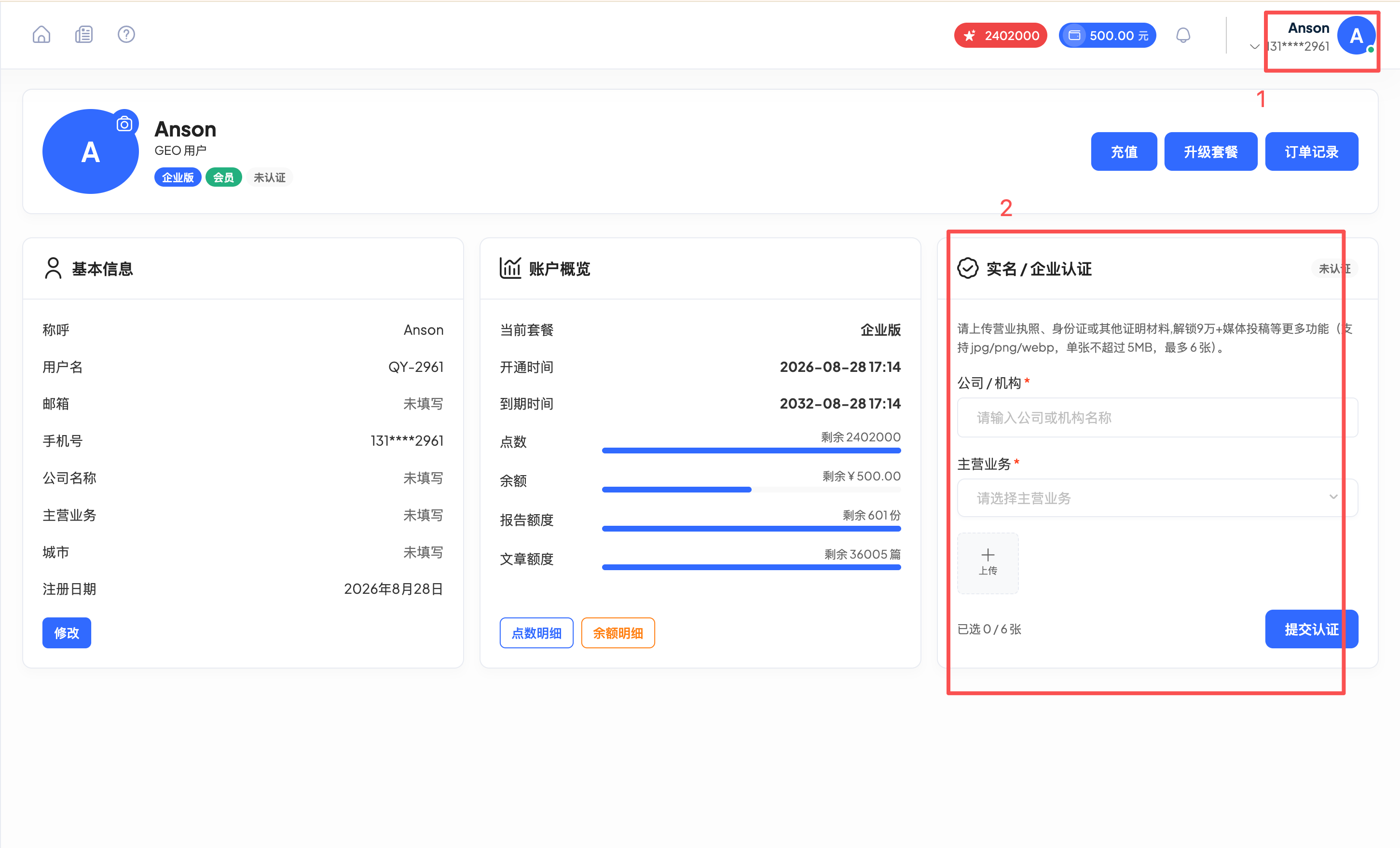This screenshot has width=1400, height=848.
Task: Go to the home icon in header
Action: [x=41, y=35]
